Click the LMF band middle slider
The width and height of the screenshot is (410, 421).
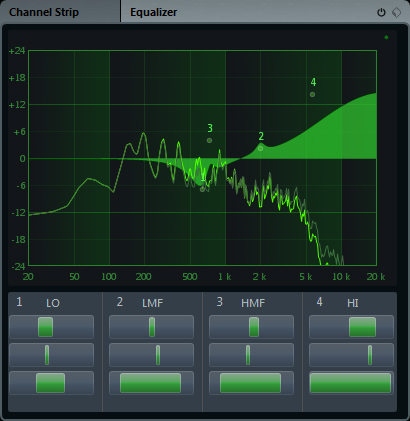tap(152, 355)
